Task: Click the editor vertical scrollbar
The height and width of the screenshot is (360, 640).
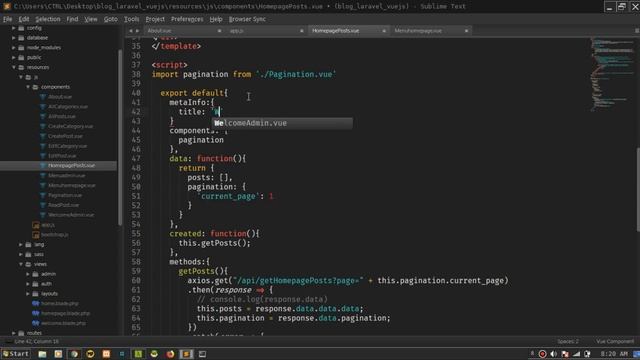Action: click(638, 190)
